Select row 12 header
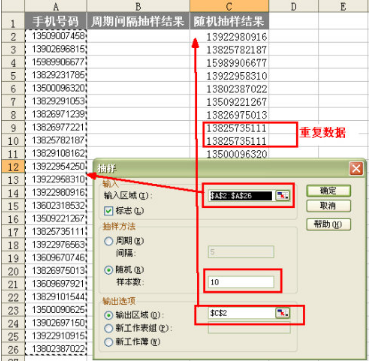The height and width of the screenshot is (362, 369). [12, 167]
